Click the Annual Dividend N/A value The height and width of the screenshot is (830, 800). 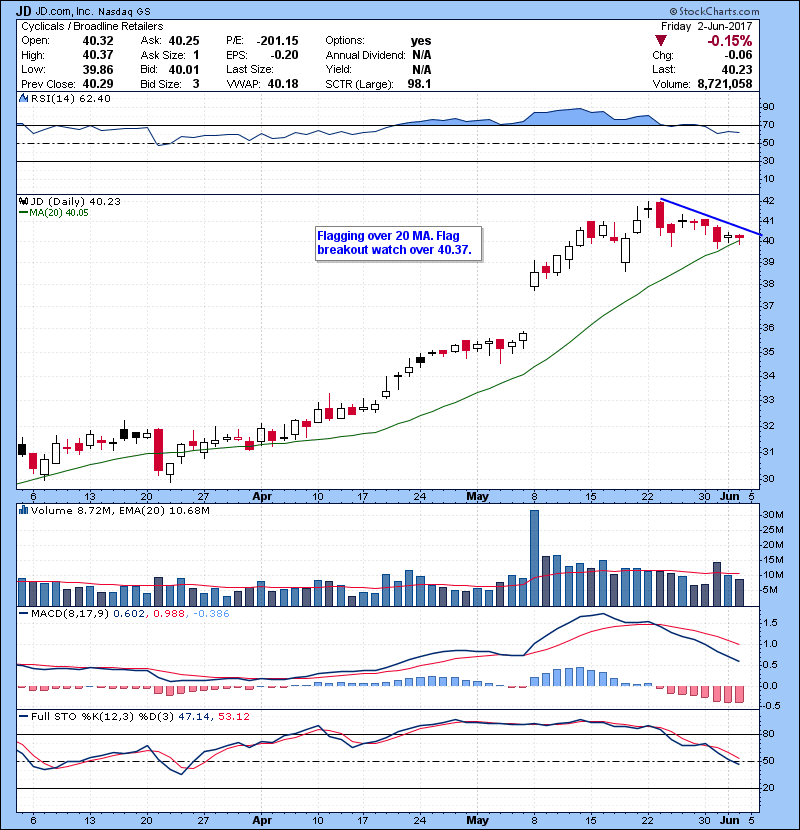[x=421, y=55]
